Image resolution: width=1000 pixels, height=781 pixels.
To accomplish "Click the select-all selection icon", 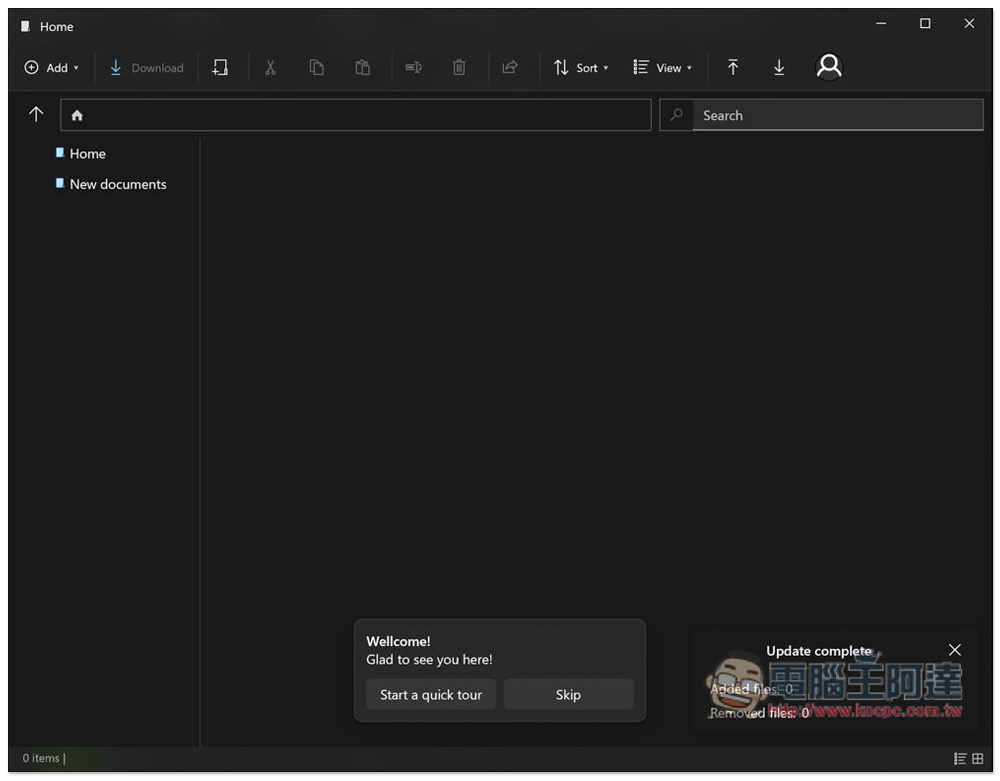I will click(220, 68).
